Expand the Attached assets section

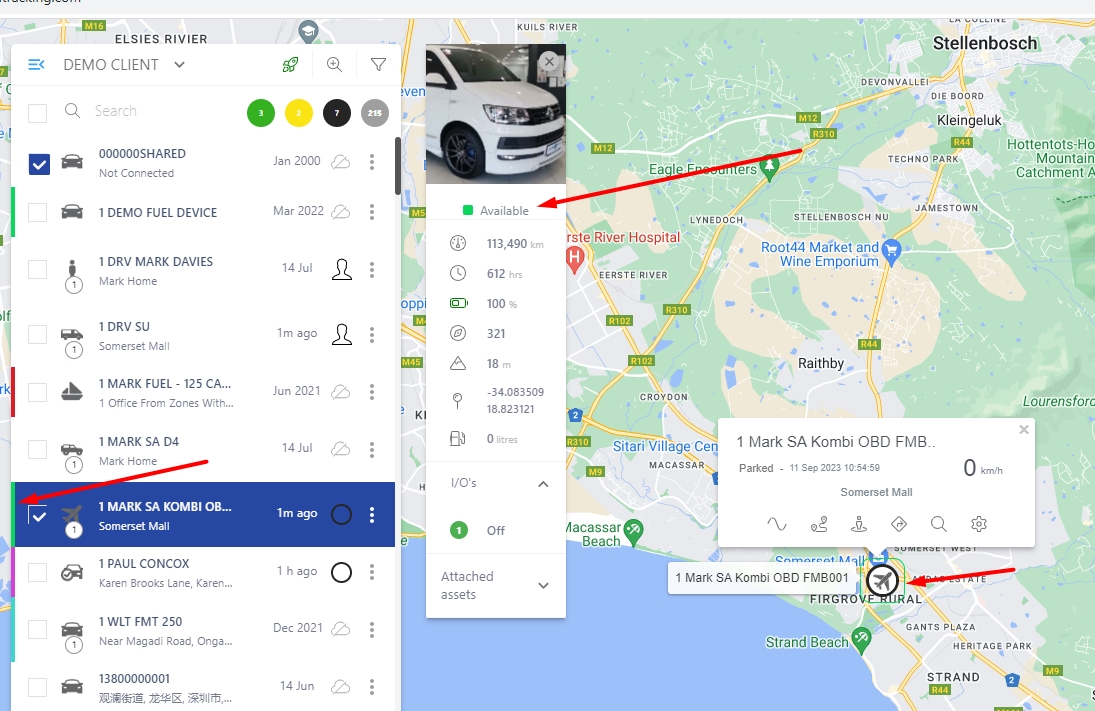(x=543, y=585)
